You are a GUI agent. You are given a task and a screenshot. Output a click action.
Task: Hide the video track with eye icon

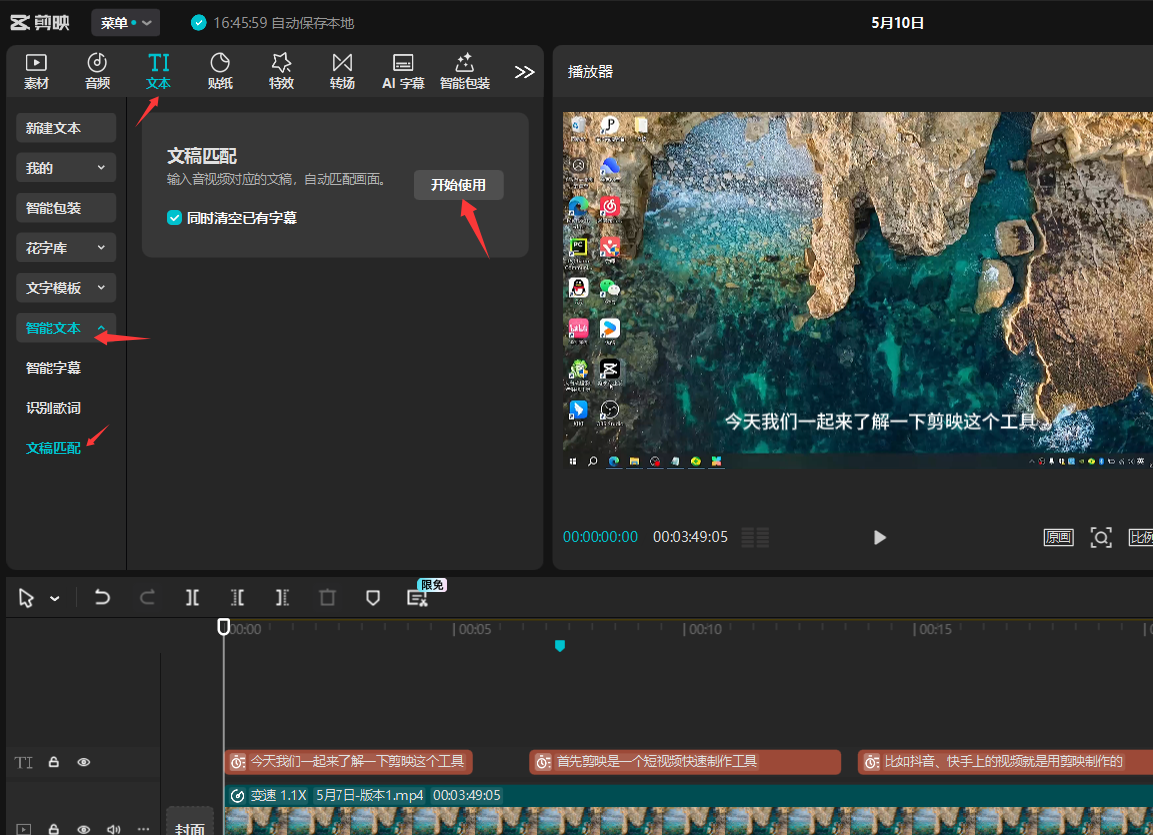coord(84,829)
